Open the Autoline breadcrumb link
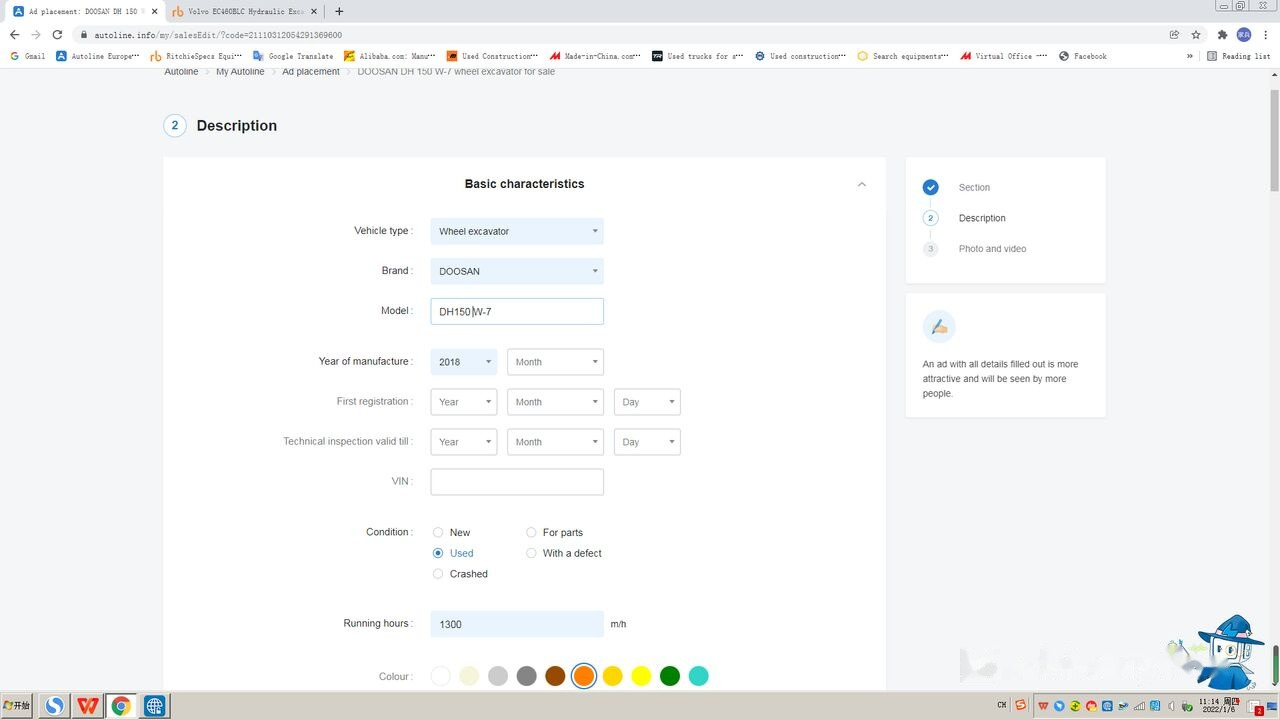 tap(181, 72)
